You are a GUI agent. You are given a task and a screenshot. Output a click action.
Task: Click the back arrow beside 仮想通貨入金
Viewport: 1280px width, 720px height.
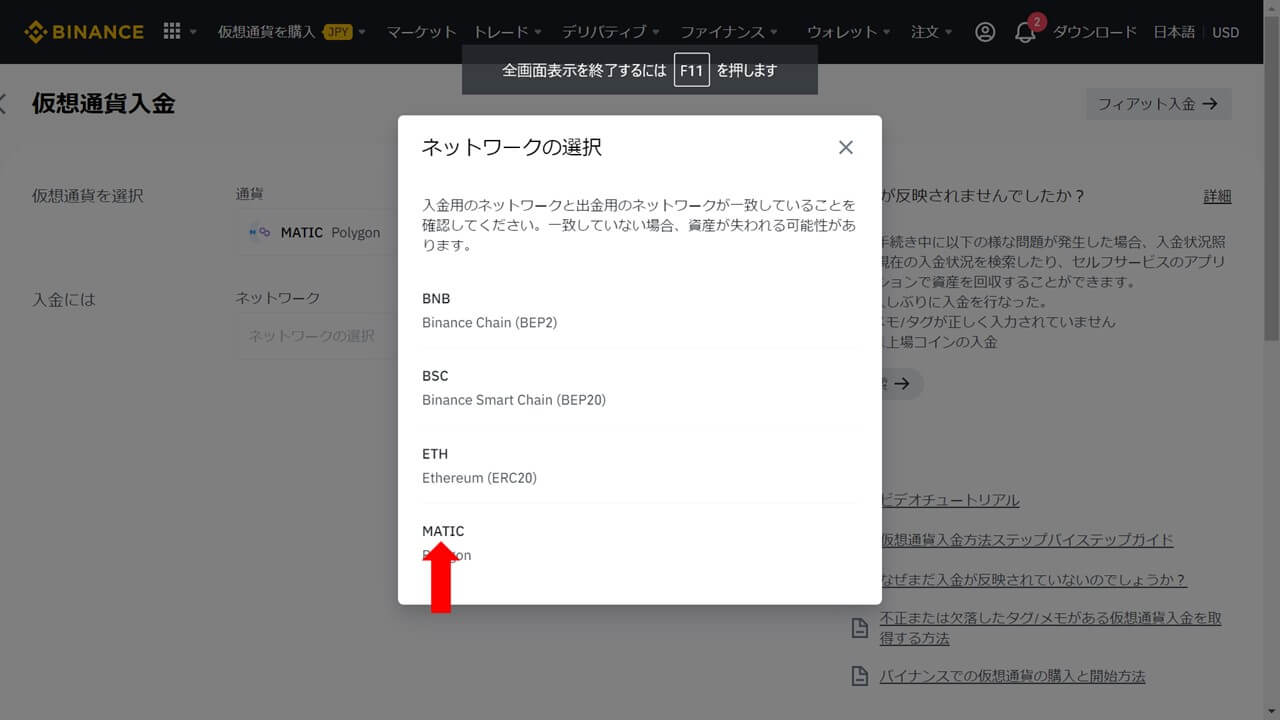(3, 103)
